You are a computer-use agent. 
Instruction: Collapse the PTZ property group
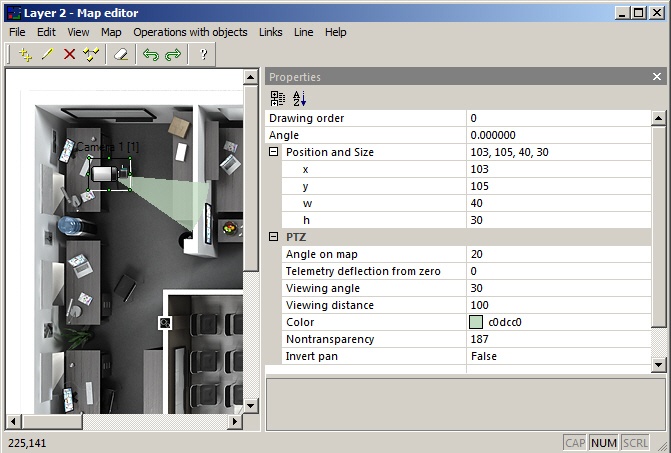coord(273,237)
